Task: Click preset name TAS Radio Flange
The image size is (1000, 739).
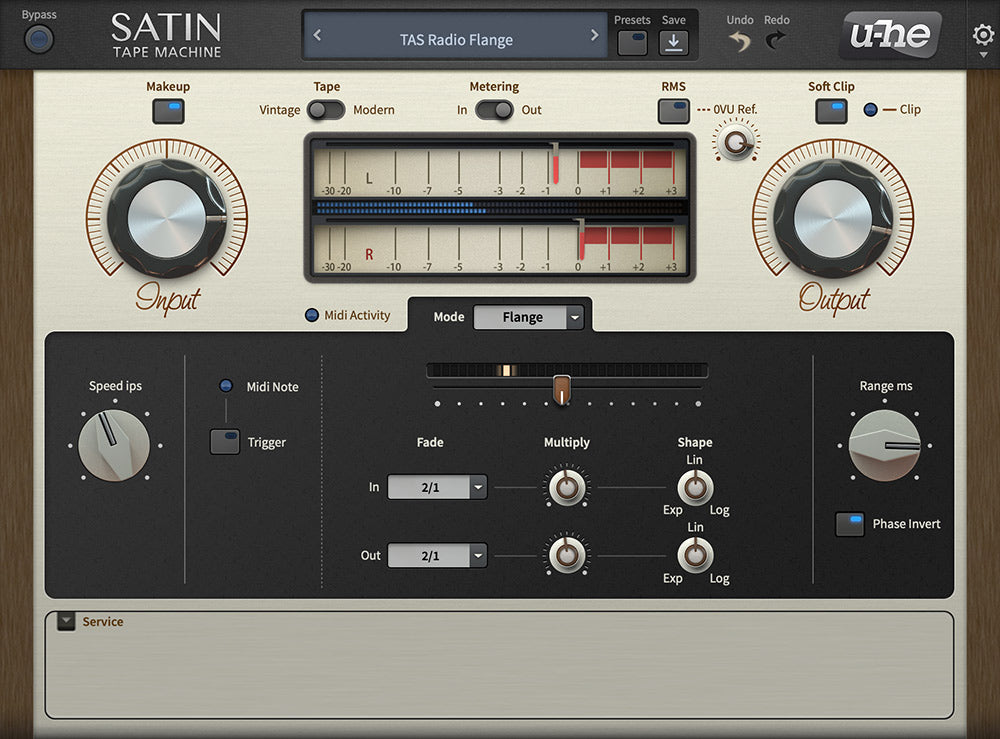Action: [456, 40]
